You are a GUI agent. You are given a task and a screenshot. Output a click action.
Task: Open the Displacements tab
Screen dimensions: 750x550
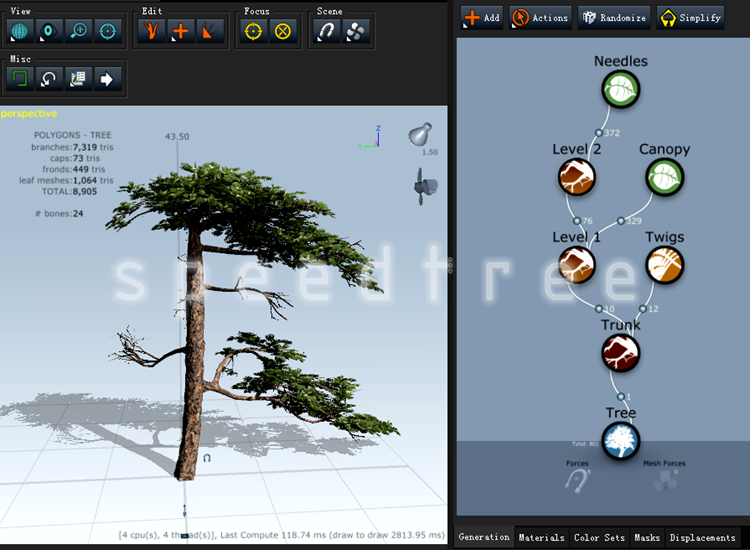click(x=702, y=538)
